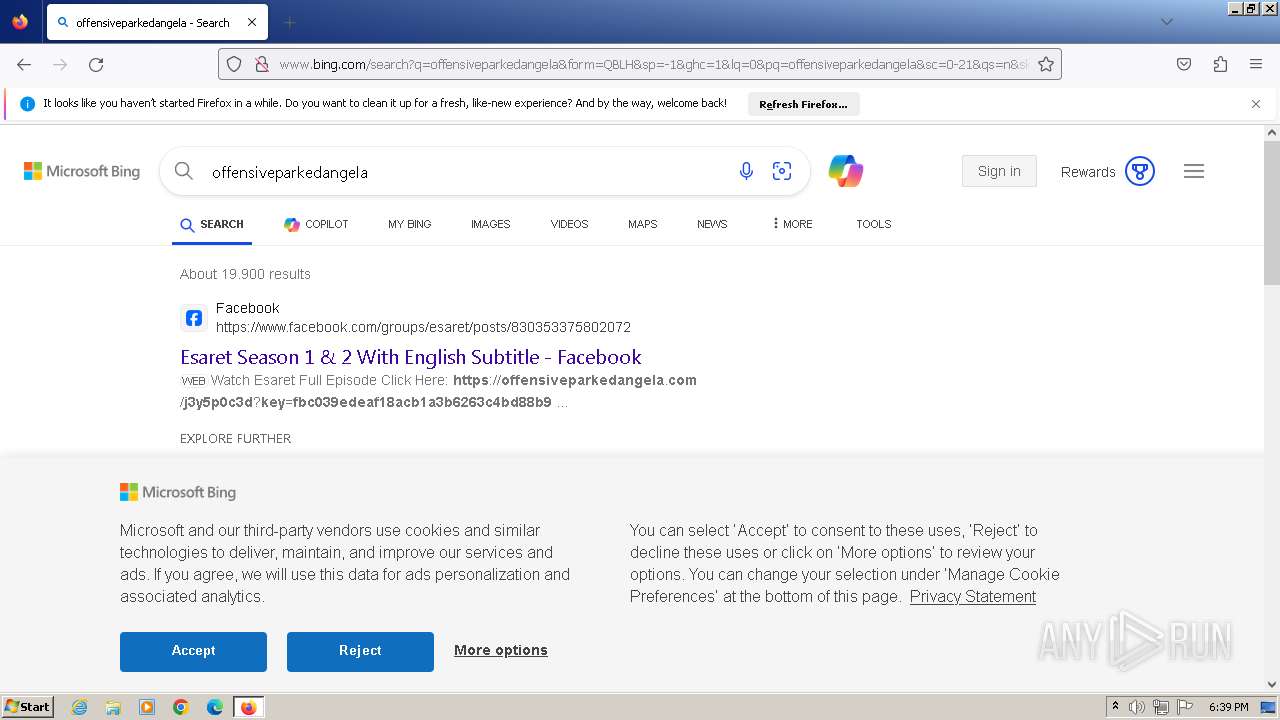Dismiss the Firefox refresh notification bar

click(x=1256, y=104)
